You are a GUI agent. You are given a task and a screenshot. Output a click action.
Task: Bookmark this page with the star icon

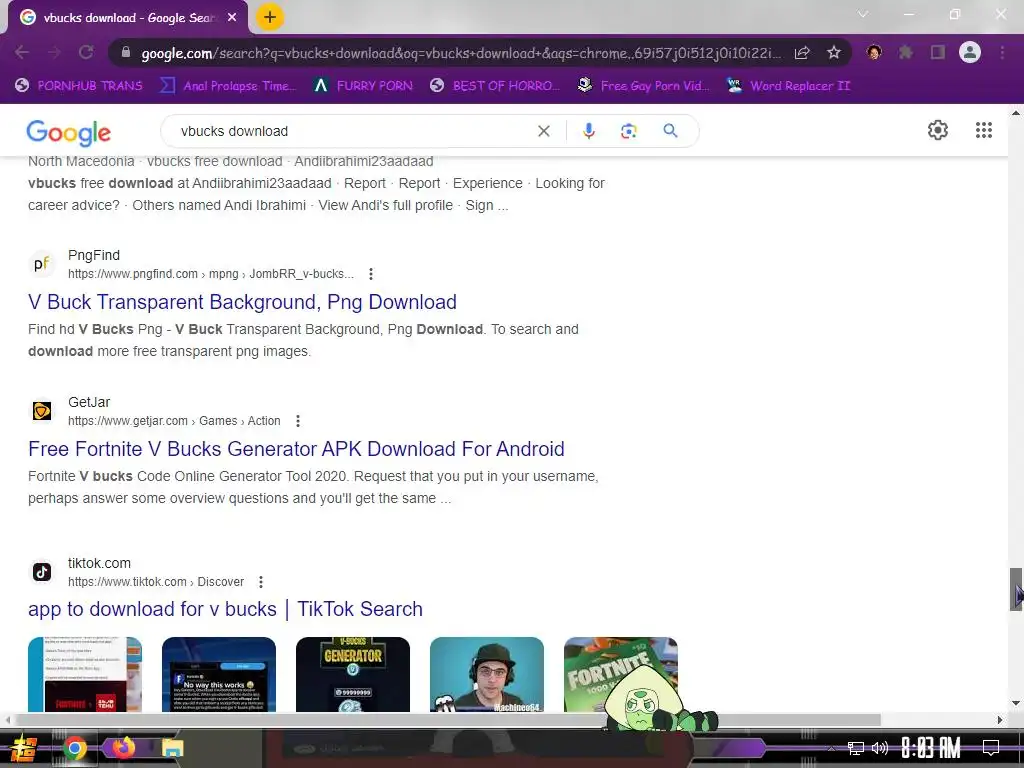[833, 52]
